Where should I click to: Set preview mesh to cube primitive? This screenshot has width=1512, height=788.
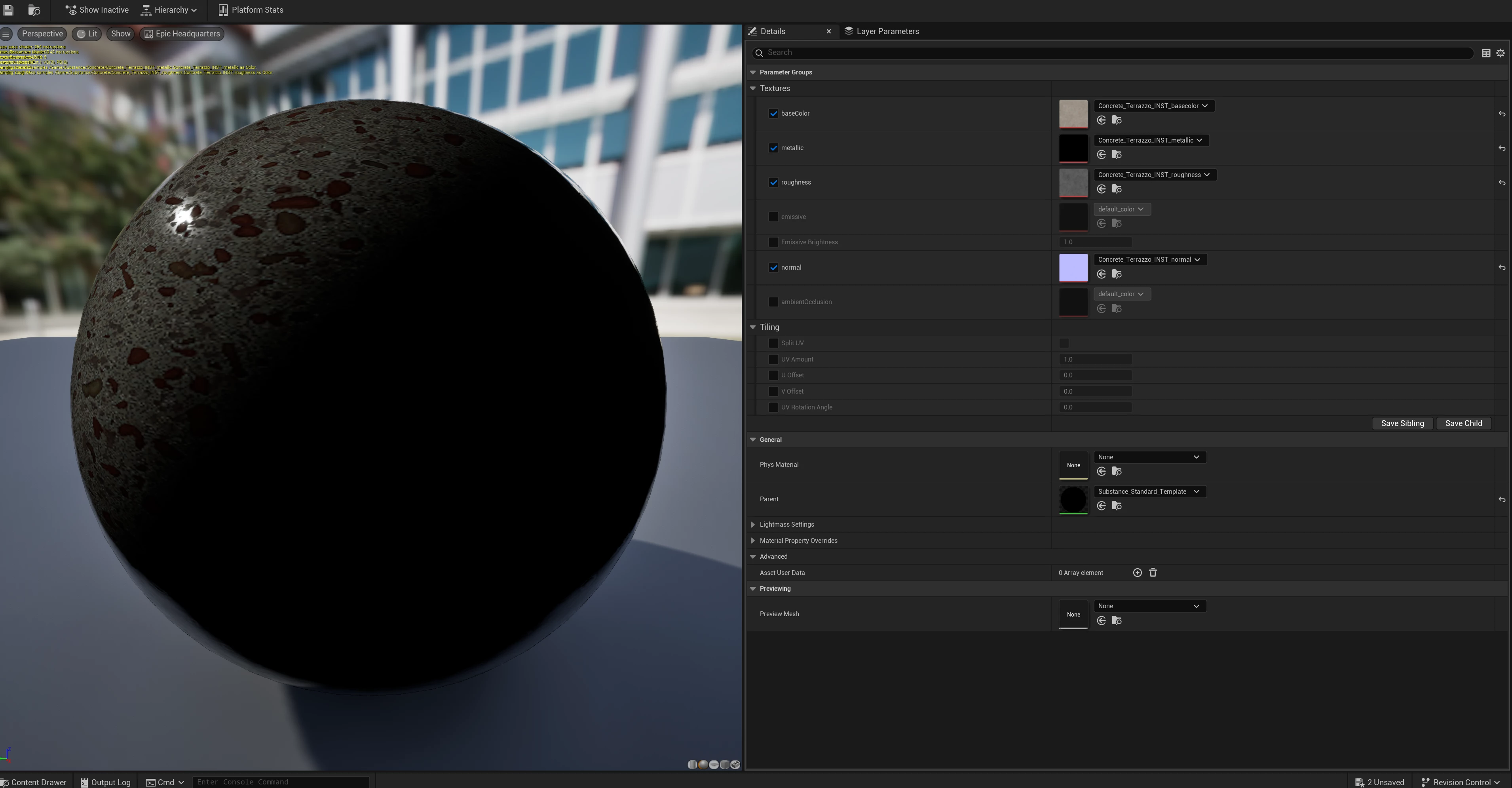(x=725, y=765)
